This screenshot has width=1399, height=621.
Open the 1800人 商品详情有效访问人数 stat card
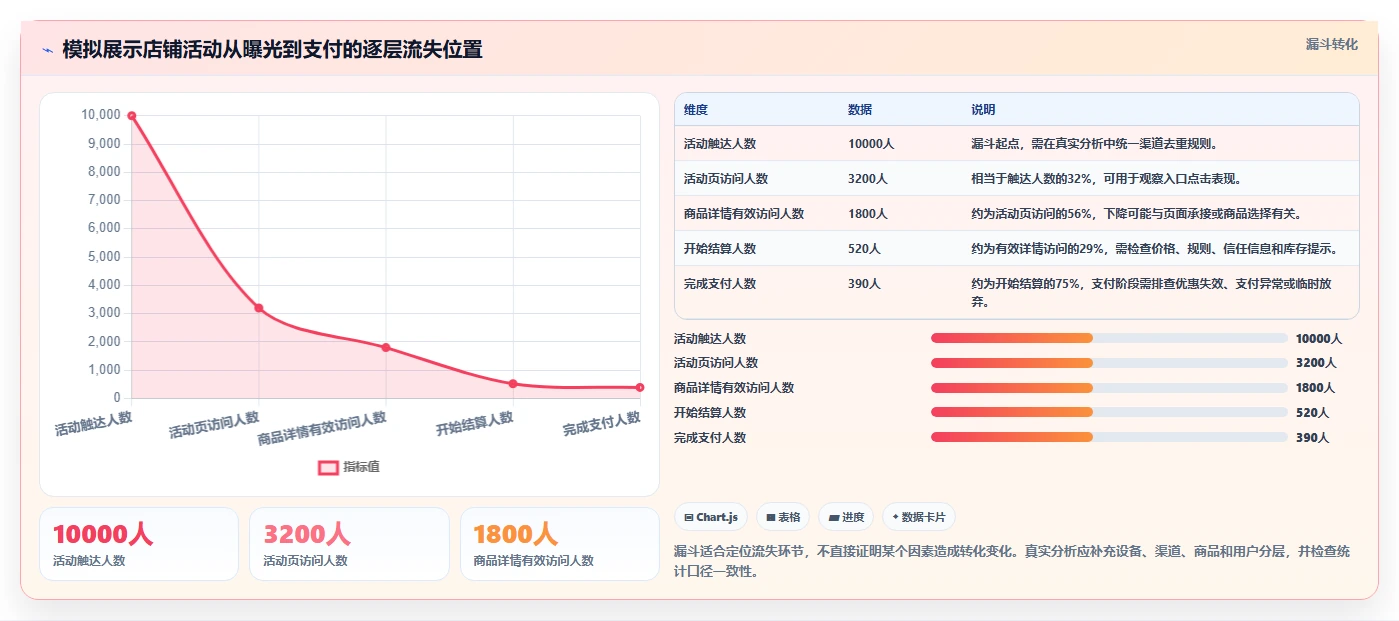coord(560,544)
